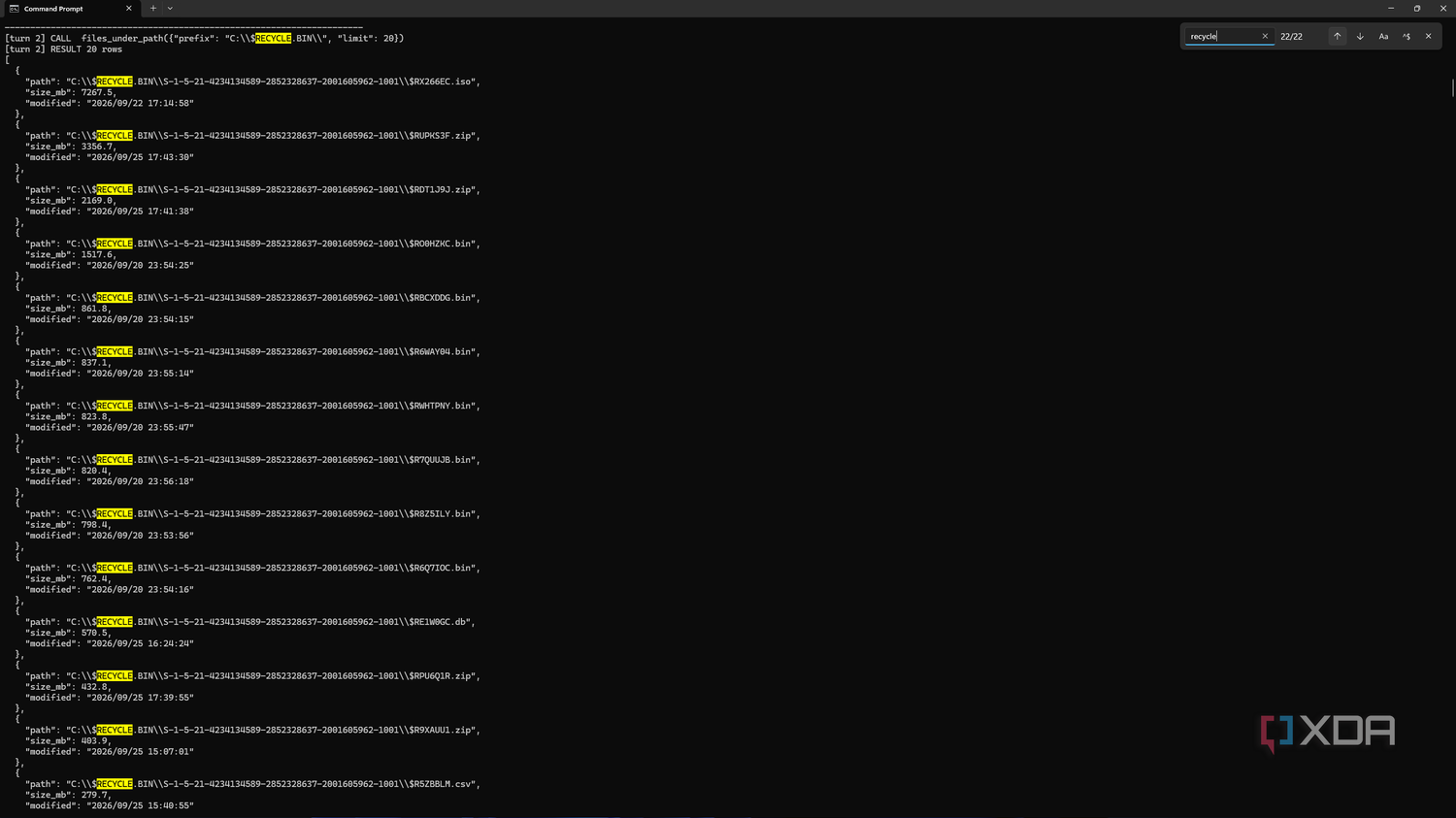Click the $RBCXDDG.bin path line
The width and height of the screenshot is (1456, 818).
click(252, 298)
